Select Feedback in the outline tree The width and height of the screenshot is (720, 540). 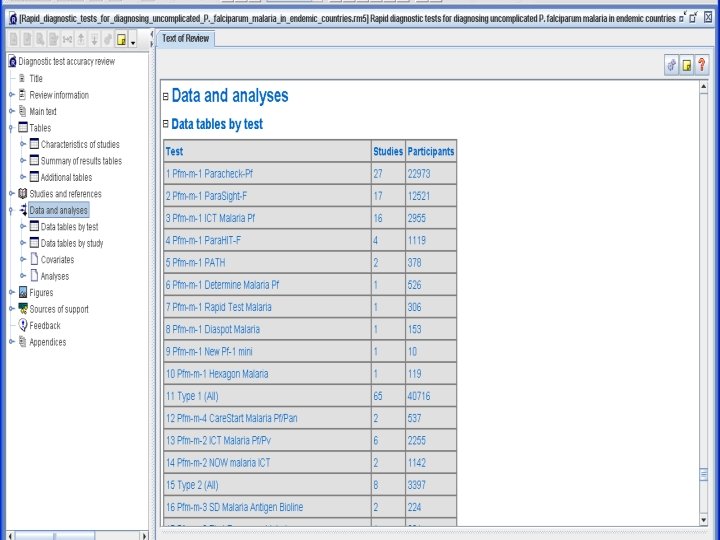pos(45,326)
